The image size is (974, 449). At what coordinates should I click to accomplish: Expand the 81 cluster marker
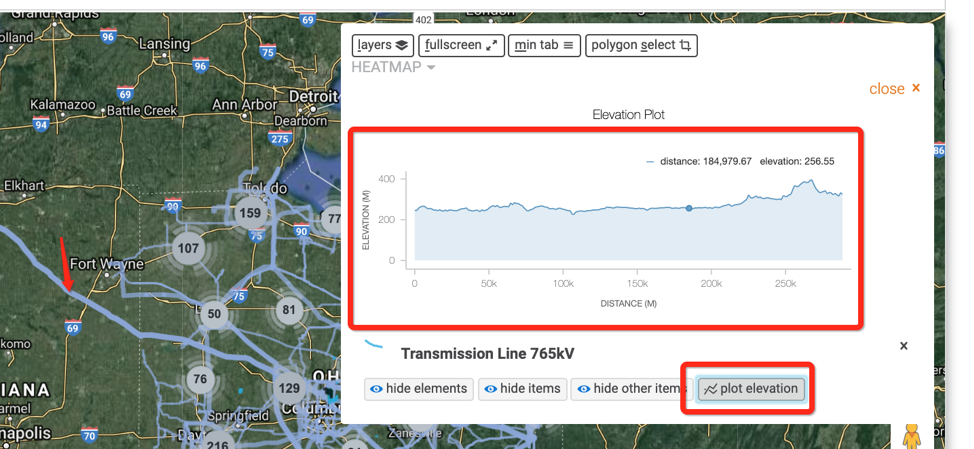pos(289,309)
